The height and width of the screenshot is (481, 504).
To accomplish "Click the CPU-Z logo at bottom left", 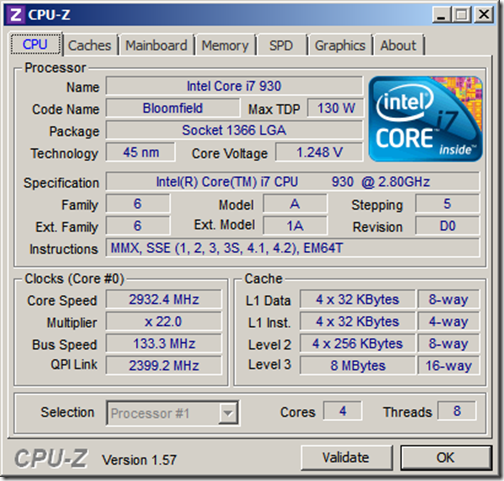I will (51, 458).
